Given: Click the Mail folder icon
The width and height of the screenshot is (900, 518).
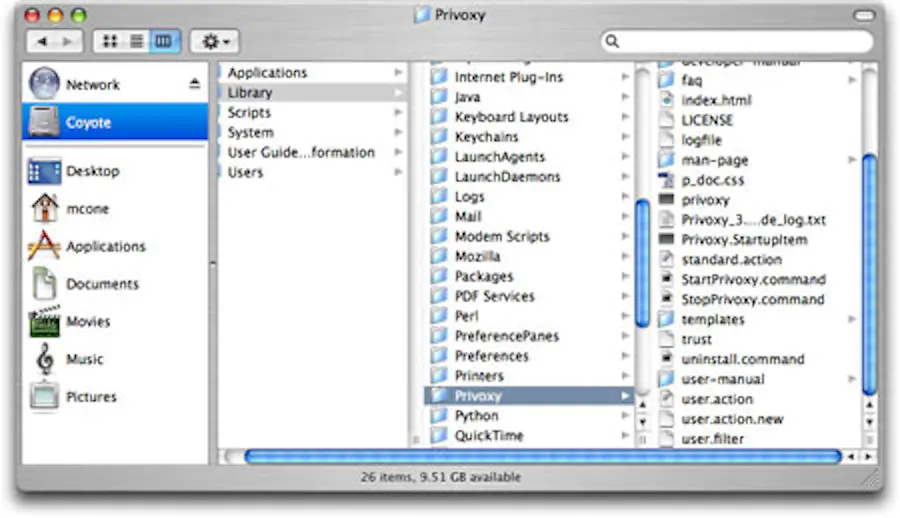Looking at the screenshot, I should coord(439,217).
